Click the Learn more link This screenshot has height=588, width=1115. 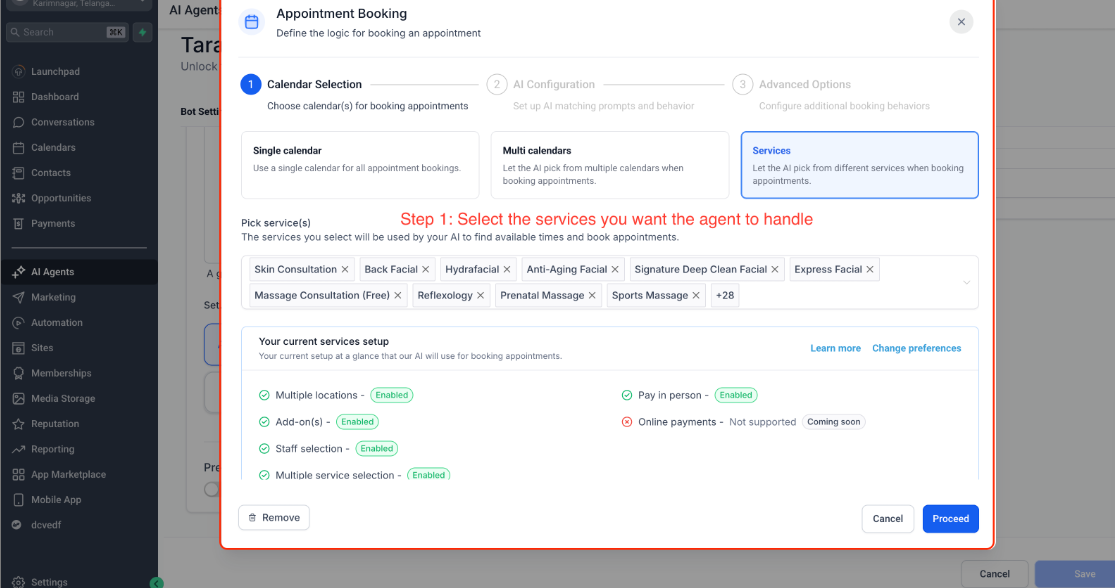point(836,348)
